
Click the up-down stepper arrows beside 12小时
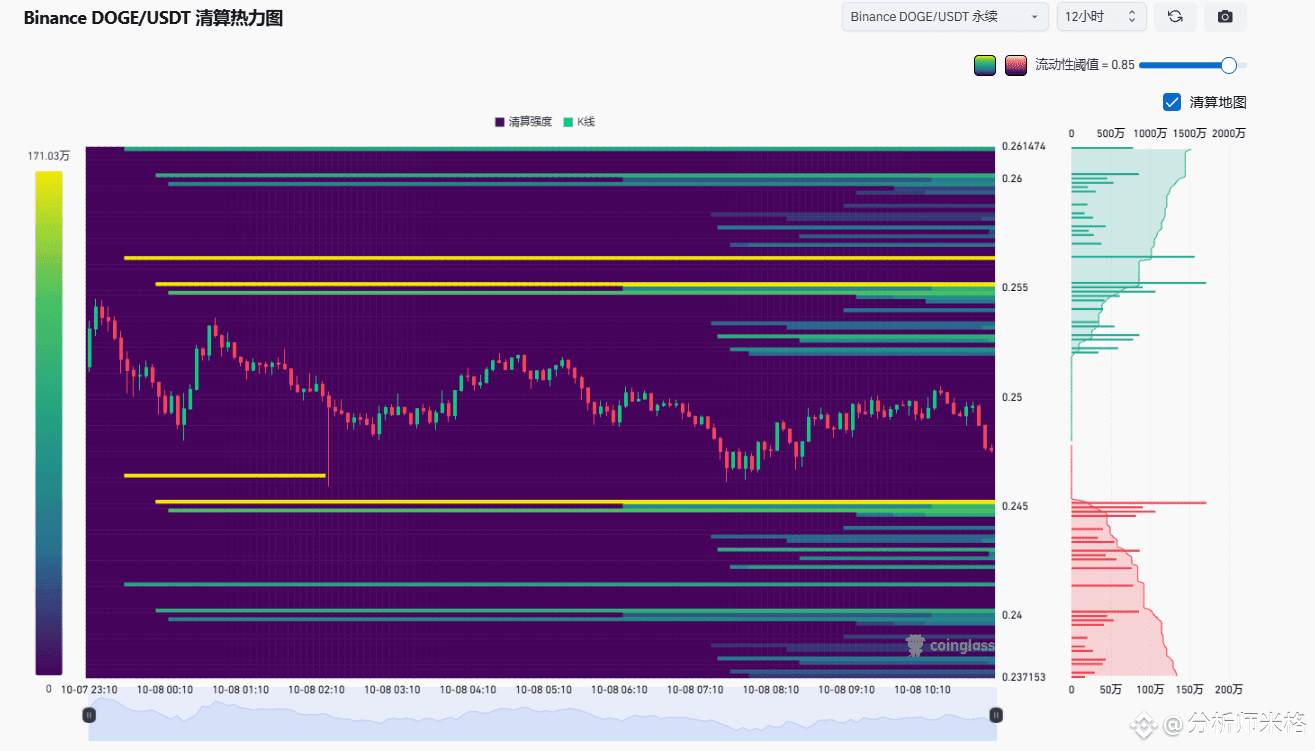point(1132,17)
